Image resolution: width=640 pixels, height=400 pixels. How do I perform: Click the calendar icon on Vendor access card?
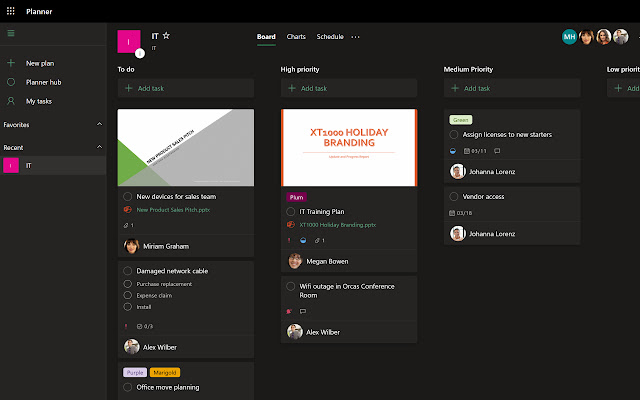(x=452, y=213)
